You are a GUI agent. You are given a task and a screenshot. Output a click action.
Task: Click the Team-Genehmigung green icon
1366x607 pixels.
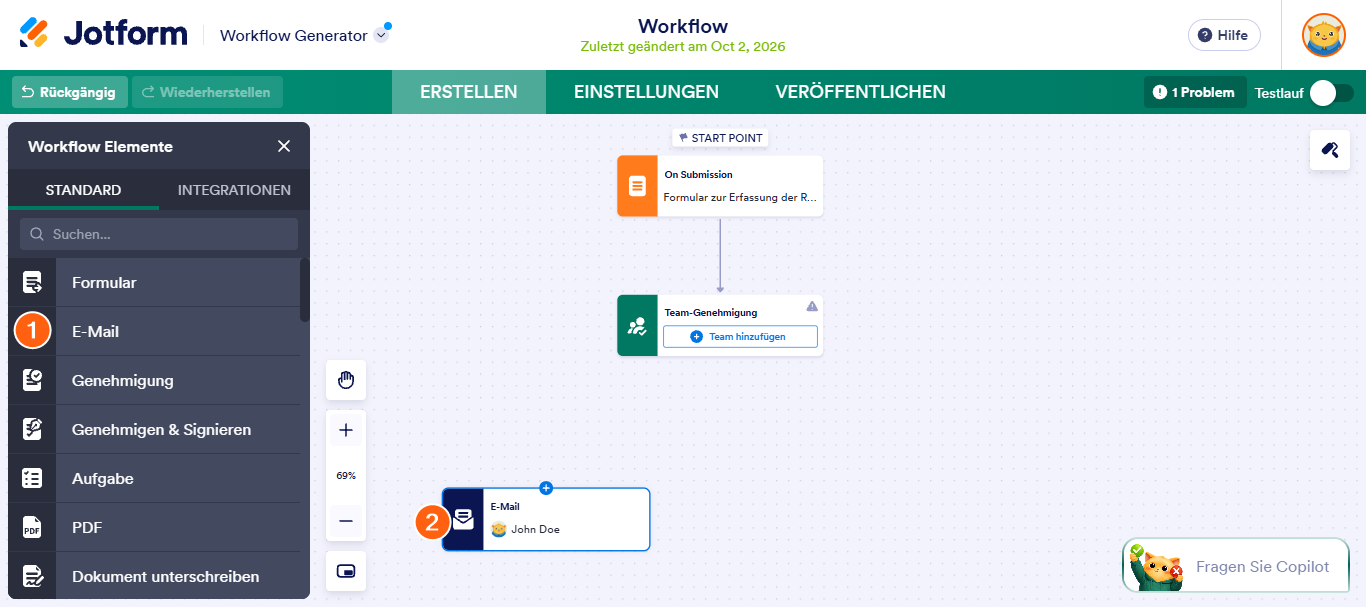pyautogui.click(x=637, y=325)
